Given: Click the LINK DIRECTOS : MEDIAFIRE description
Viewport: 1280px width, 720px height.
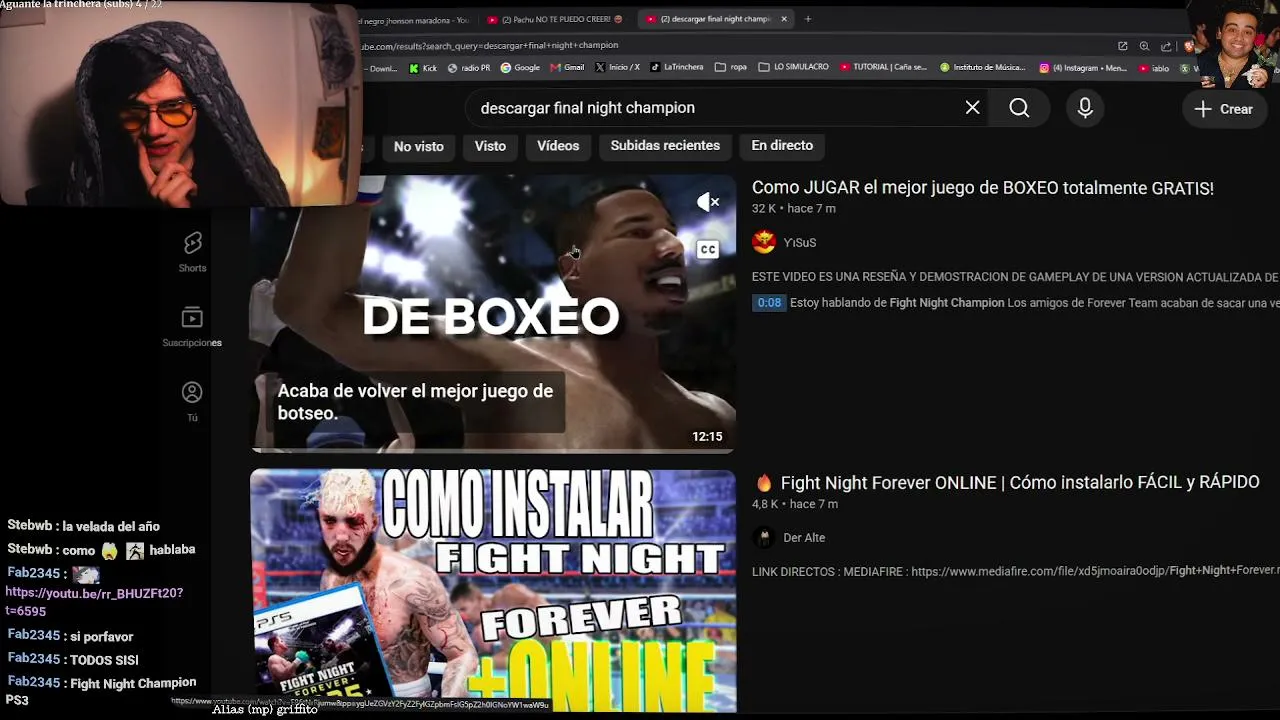Looking at the screenshot, I should (1015, 571).
